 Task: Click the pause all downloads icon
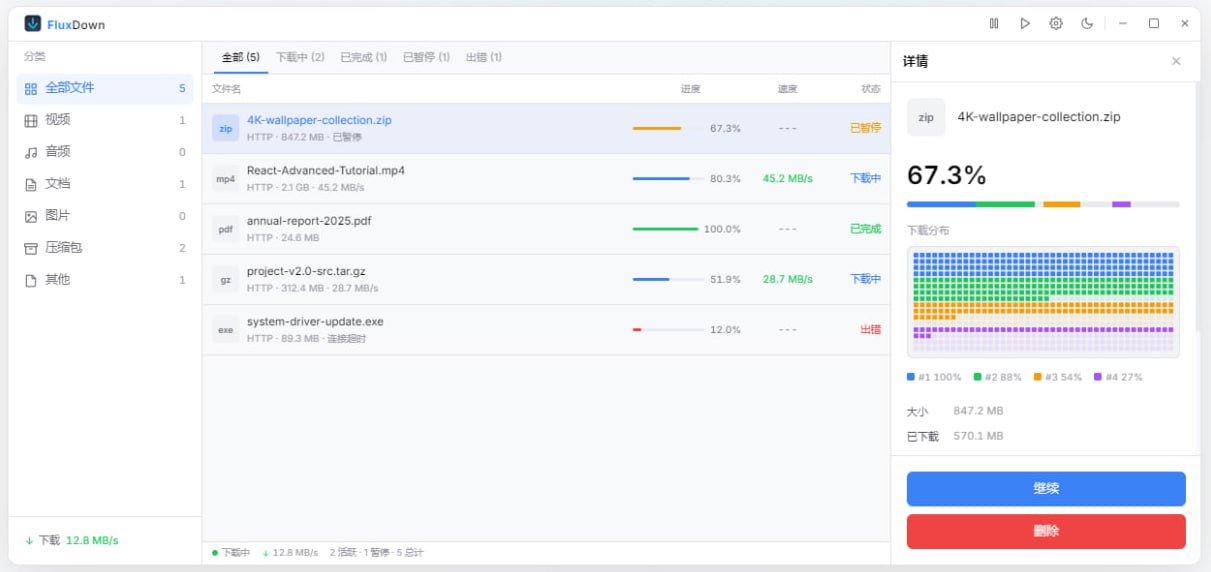[x=994, y=23]
